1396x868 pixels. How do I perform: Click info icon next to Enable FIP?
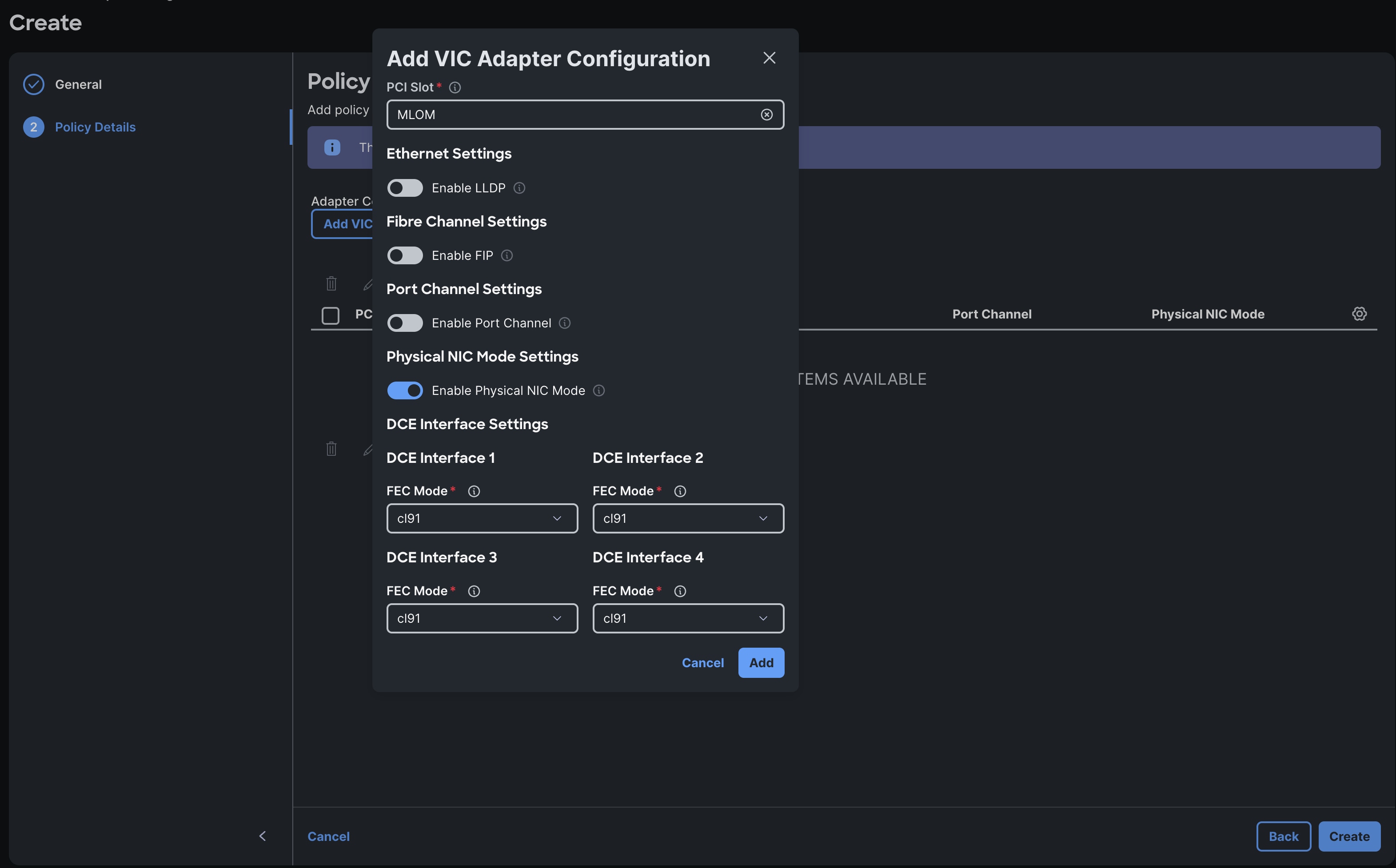pyautogui.click(x=506, y=255)
